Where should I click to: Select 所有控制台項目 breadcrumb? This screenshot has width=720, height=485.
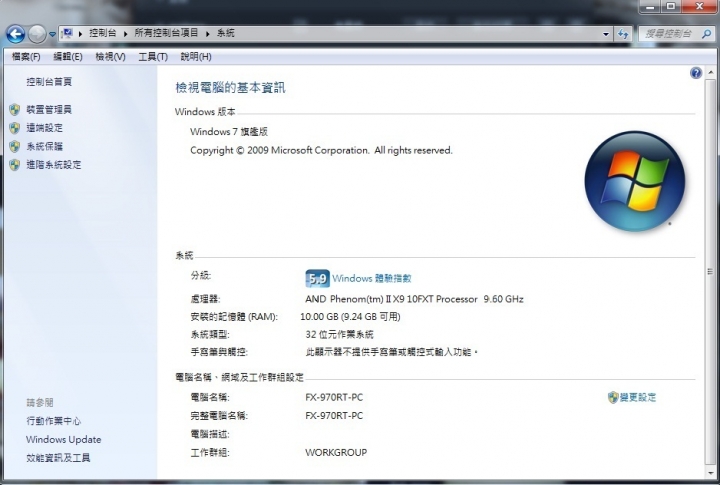tap(166, 33)
